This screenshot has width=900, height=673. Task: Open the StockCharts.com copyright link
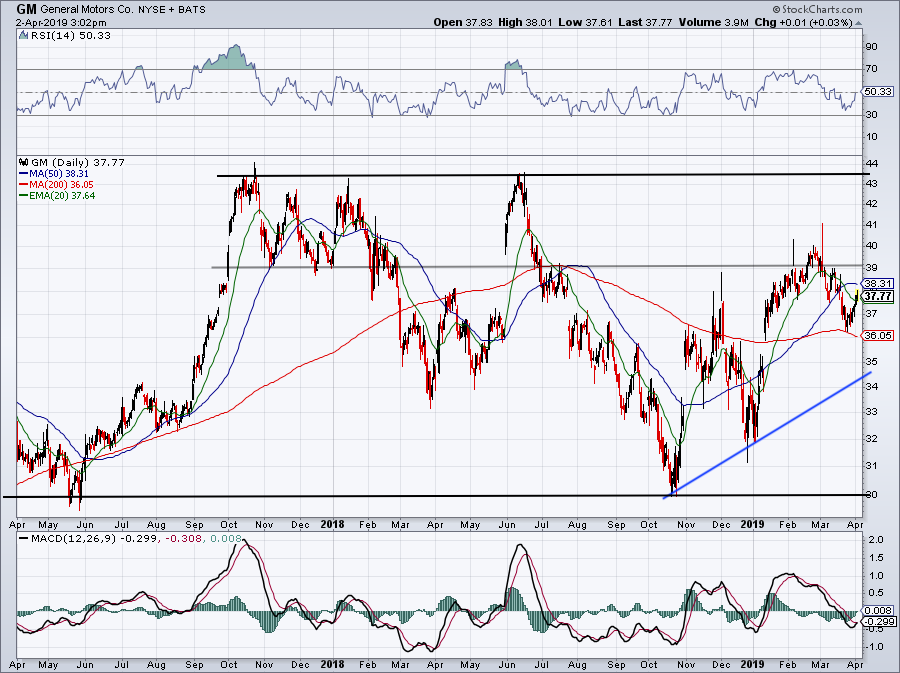click(x=817, y=9)
